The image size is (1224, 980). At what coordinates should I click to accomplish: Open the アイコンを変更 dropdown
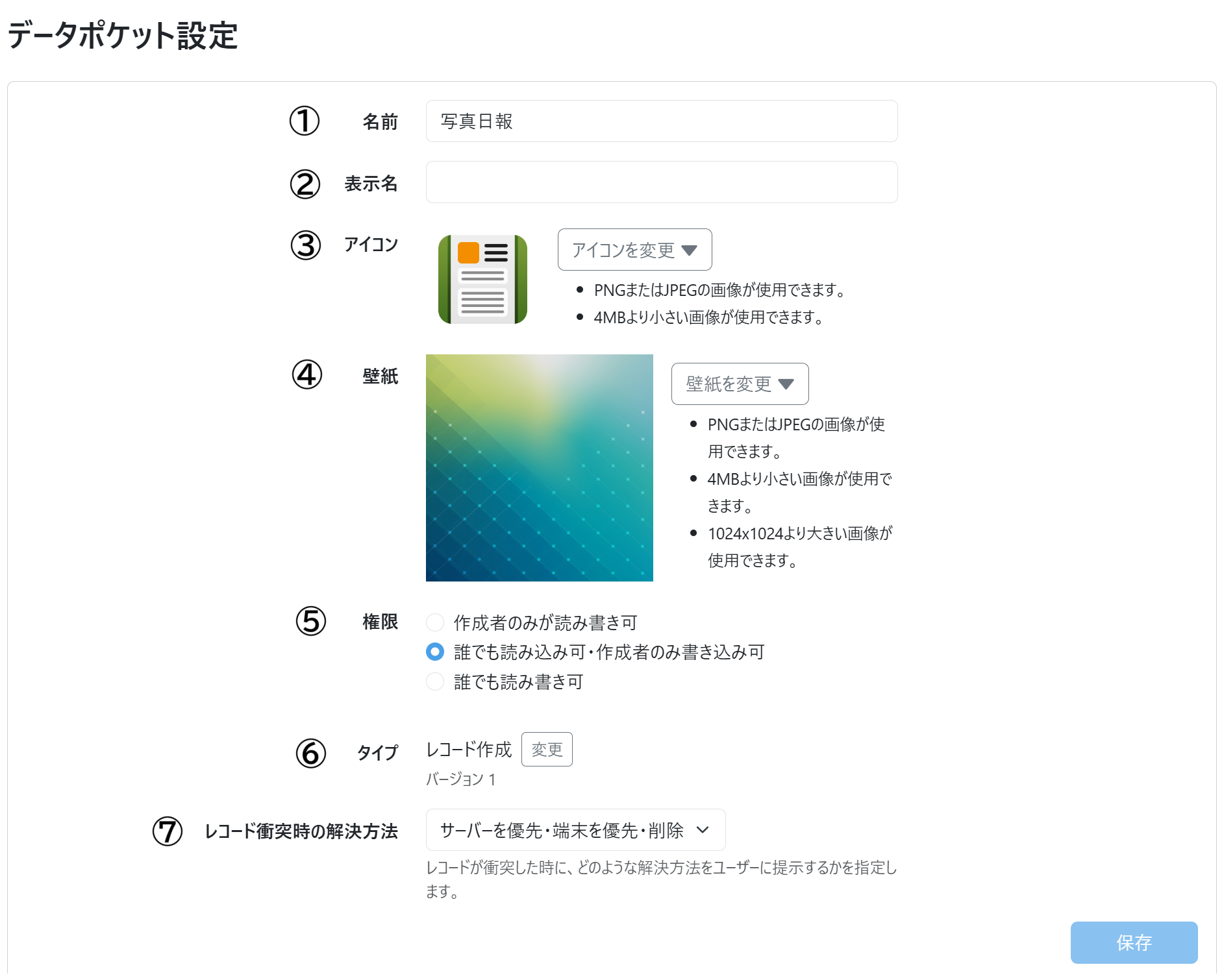(x=634, y=250)
